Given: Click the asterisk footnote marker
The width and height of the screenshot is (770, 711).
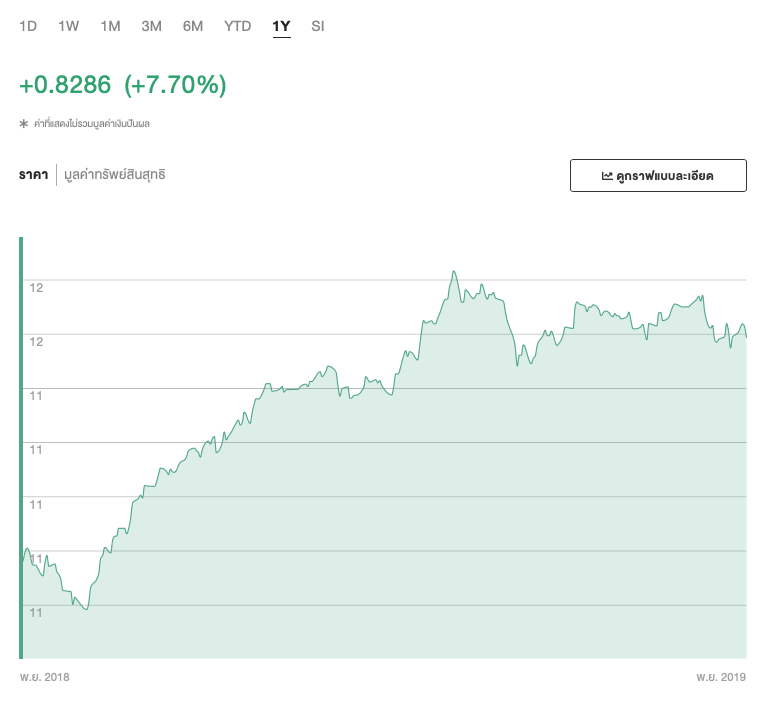Looking at the screenshot, I should click(24, 124).
